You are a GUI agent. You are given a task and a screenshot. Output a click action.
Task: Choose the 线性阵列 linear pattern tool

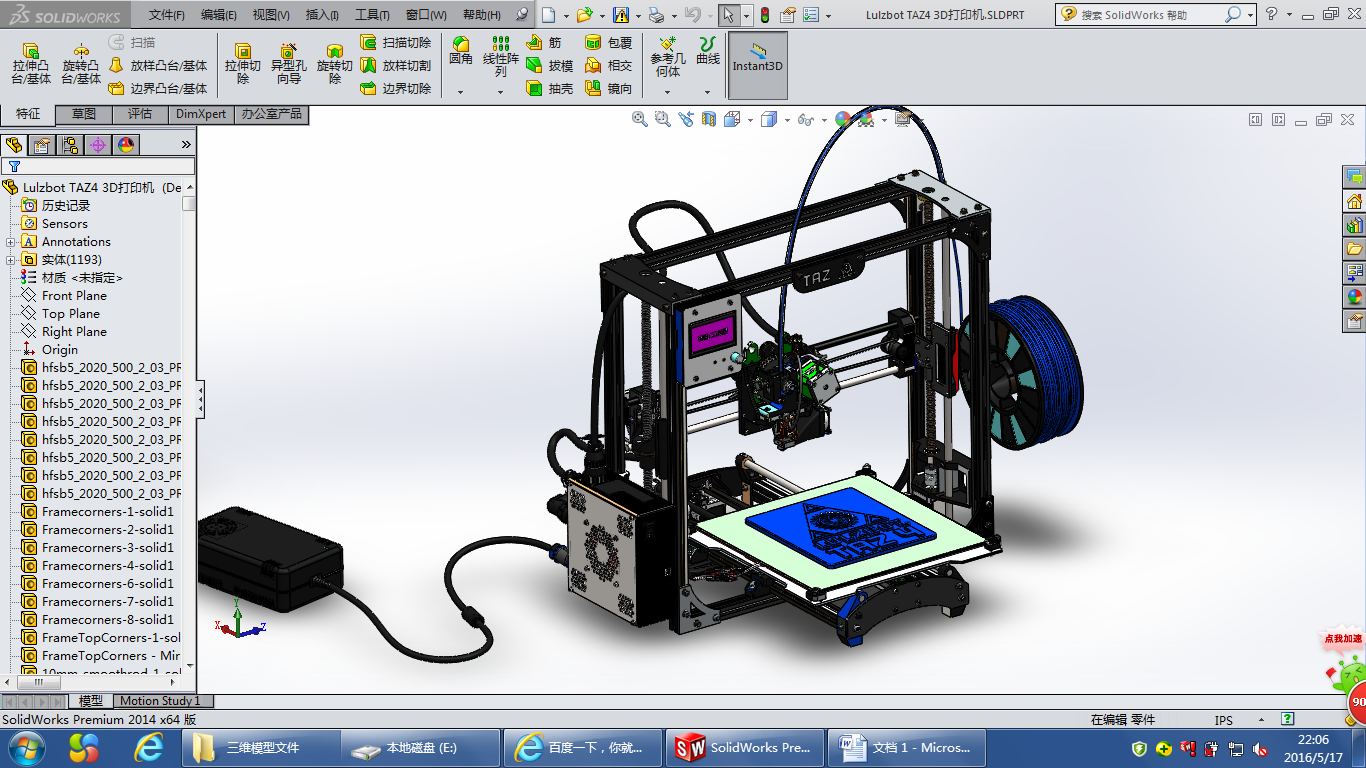(501, 56)
